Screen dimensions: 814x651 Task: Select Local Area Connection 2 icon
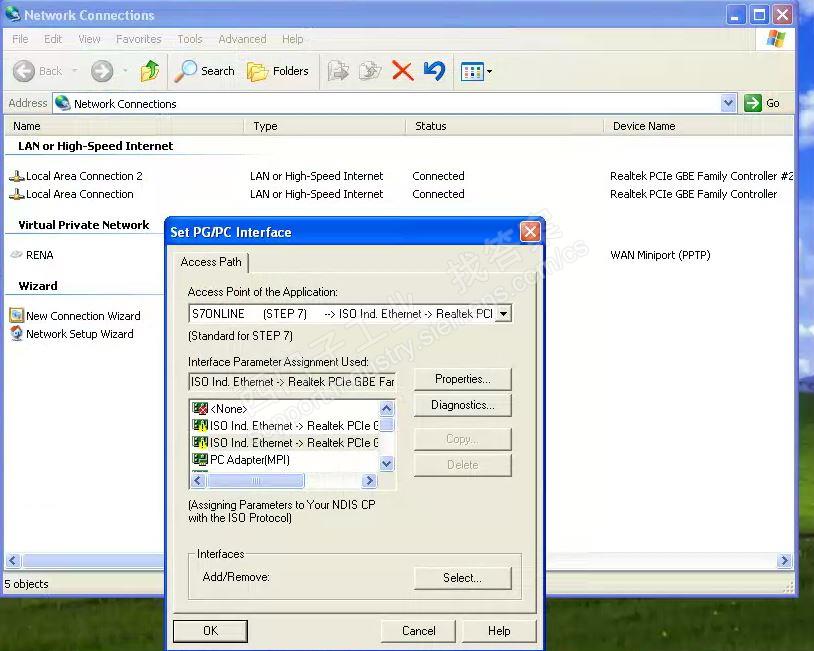pyautogui.click(x=17, y=177)
